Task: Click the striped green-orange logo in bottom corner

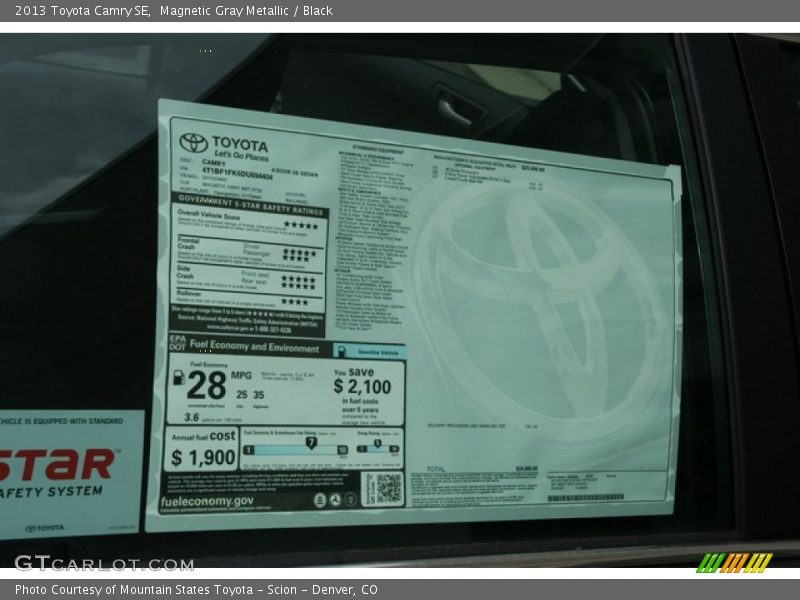Action: click(734, 562)
